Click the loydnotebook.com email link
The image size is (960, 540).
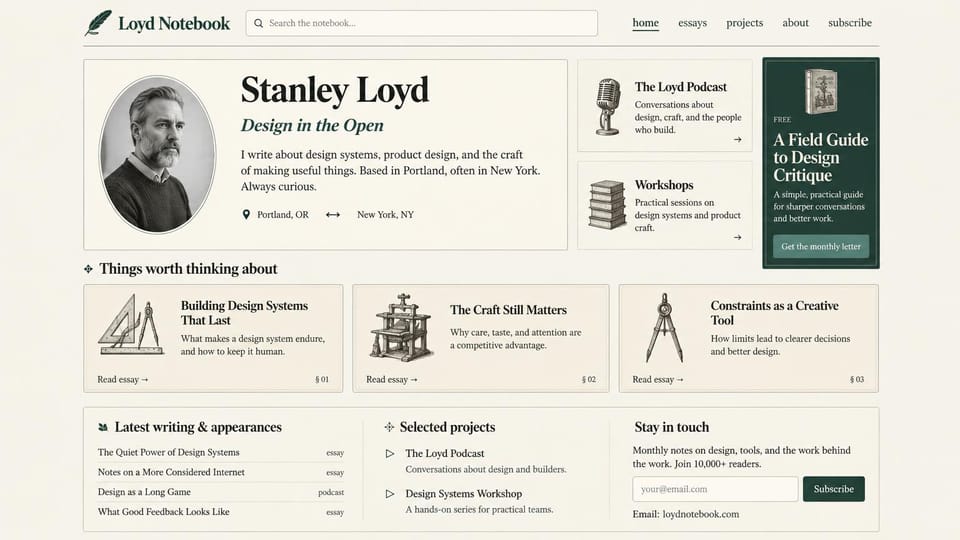tap(700, 514)
